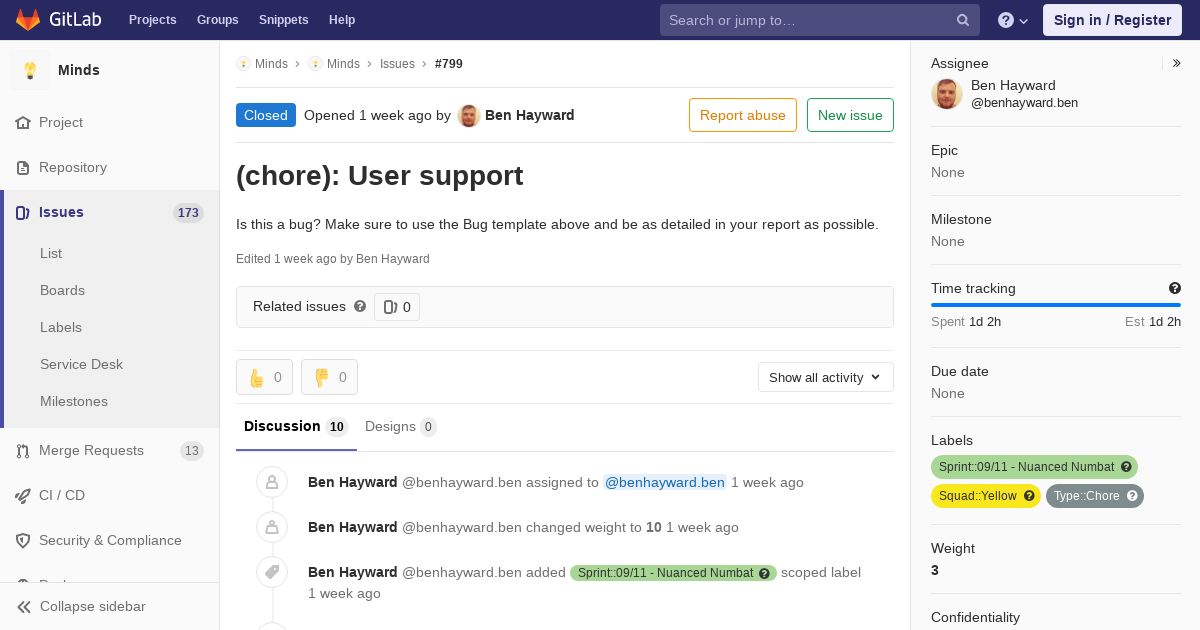The width and height of the screenshot is (1200, 630).
Task: Click the @benhayward.ben mention link
Action: 665,482
